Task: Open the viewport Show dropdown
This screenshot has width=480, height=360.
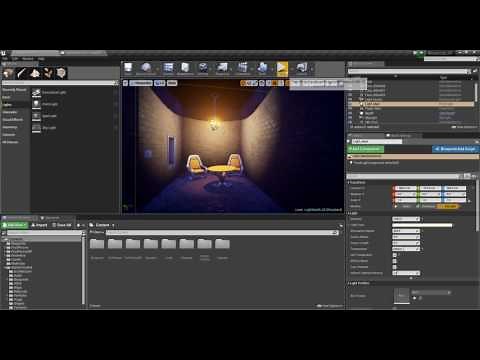Action: click(x=172, y=83)
